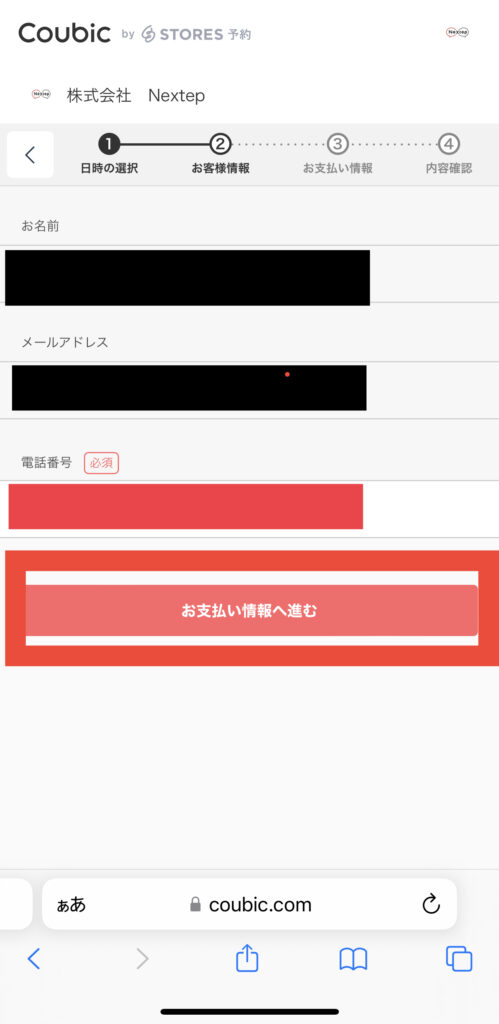Tap the Safari forward arrow
Image resolution: width=499 pixels, height=1024 pixels.
click(x=142, y=959)
